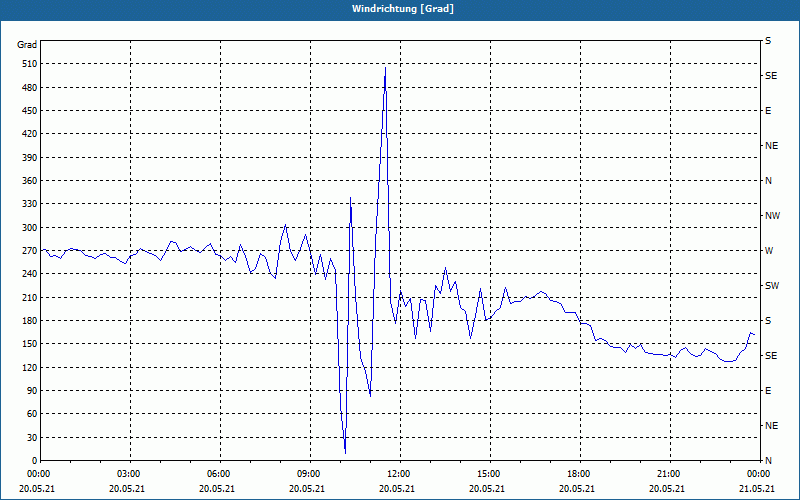Select the 00:00 label above 21.05.21

tap(758, 474)
